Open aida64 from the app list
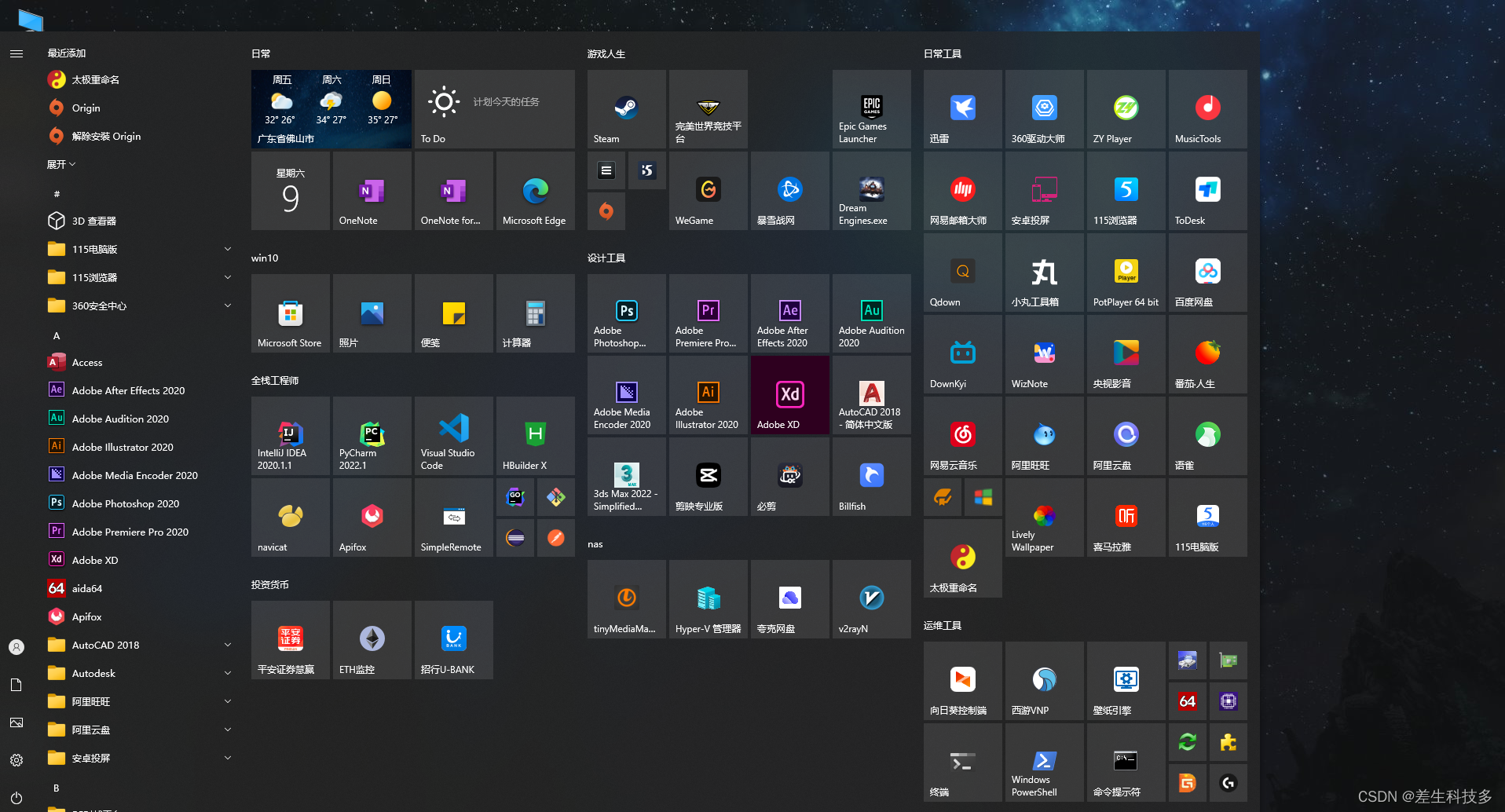Viewport: 1505px width, 812px height. (x=140, y=588)
